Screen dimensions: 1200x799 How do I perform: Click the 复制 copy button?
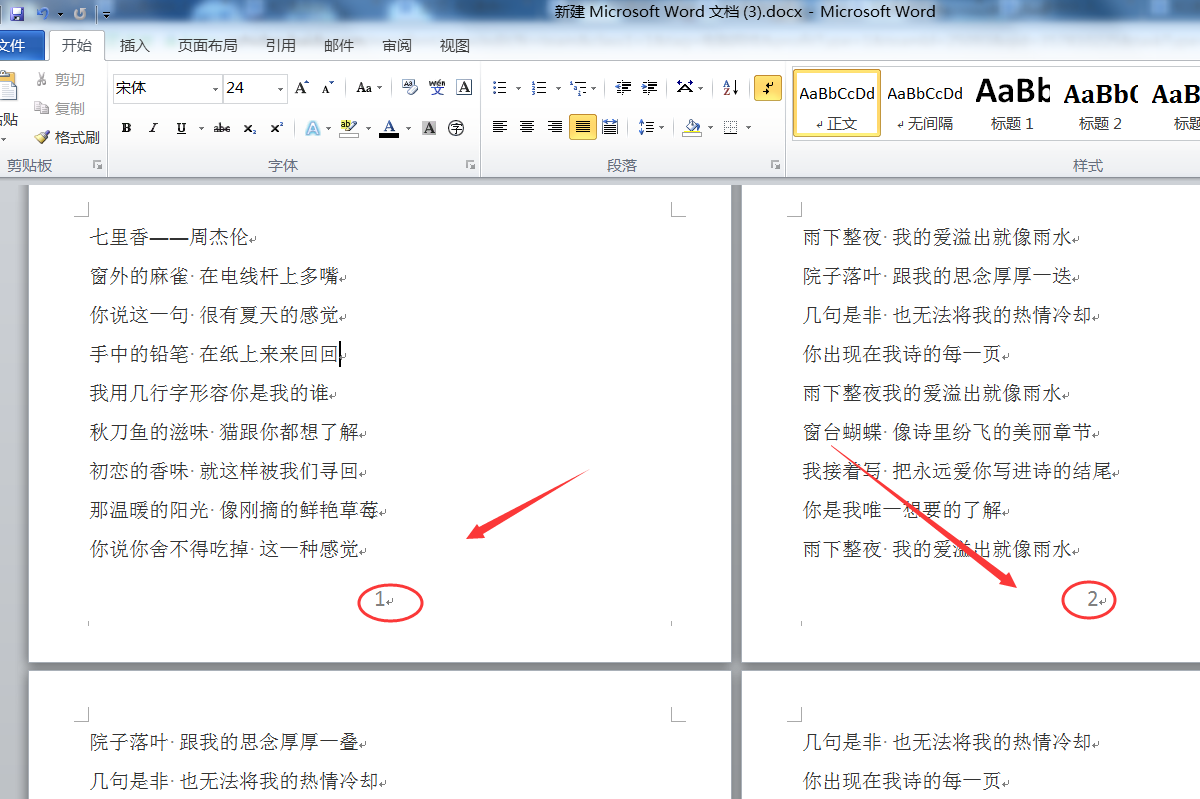coord(60,108)
